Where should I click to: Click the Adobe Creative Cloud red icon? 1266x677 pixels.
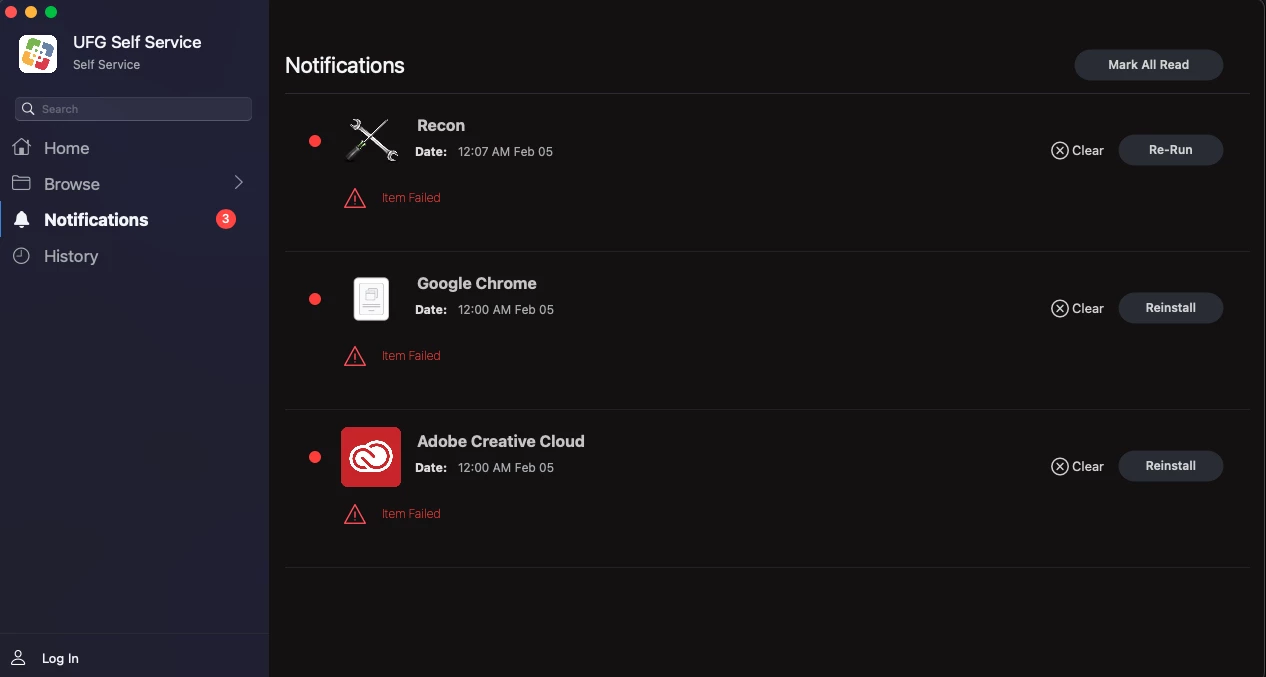click(x=371, y=457)
